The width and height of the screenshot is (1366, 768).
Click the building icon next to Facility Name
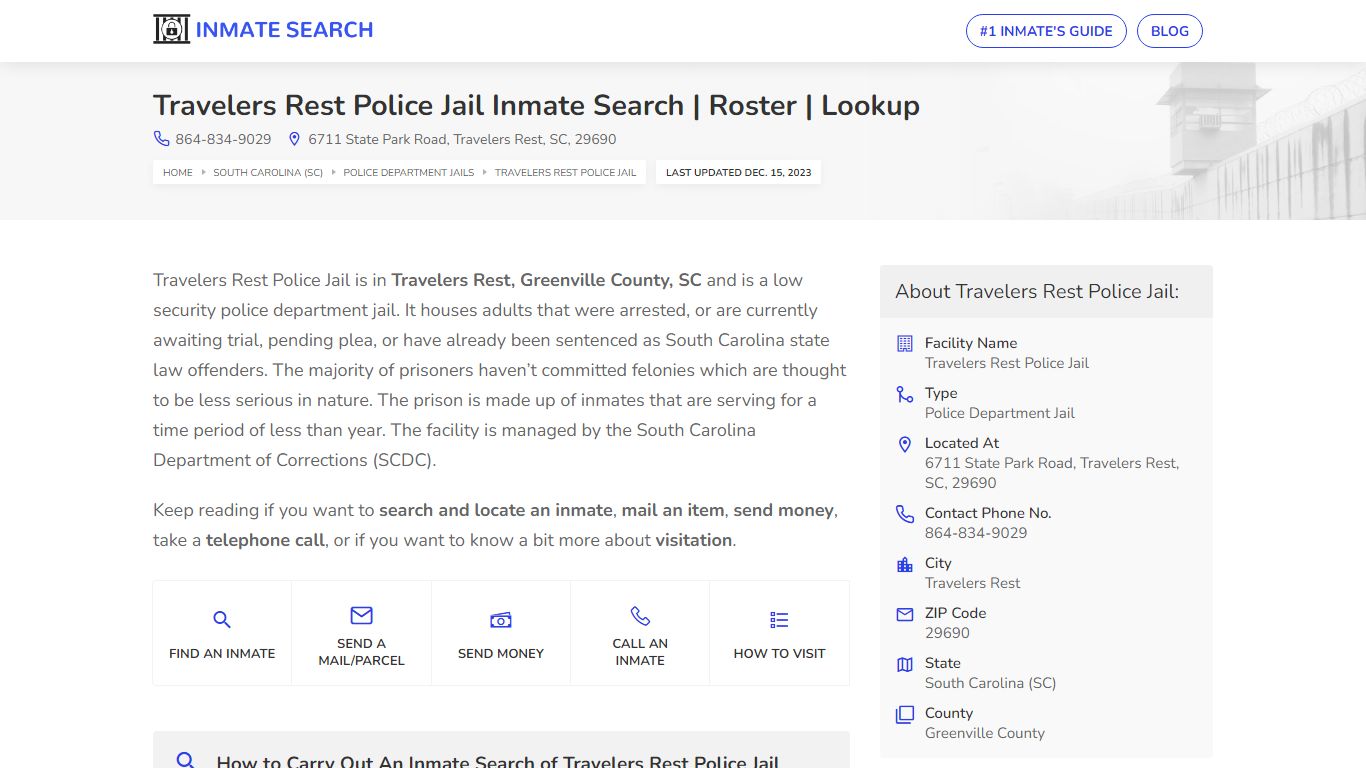(905, 343)
